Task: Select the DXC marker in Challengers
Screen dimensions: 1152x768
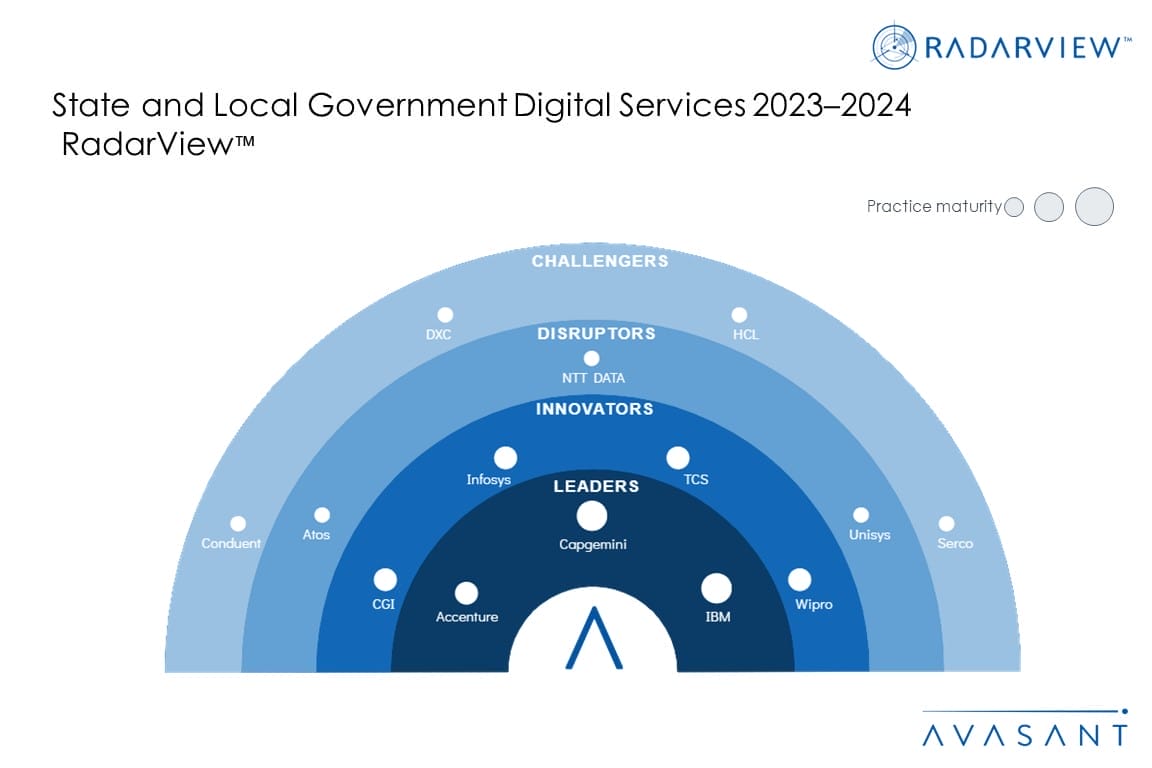Action: pos(445,314)
